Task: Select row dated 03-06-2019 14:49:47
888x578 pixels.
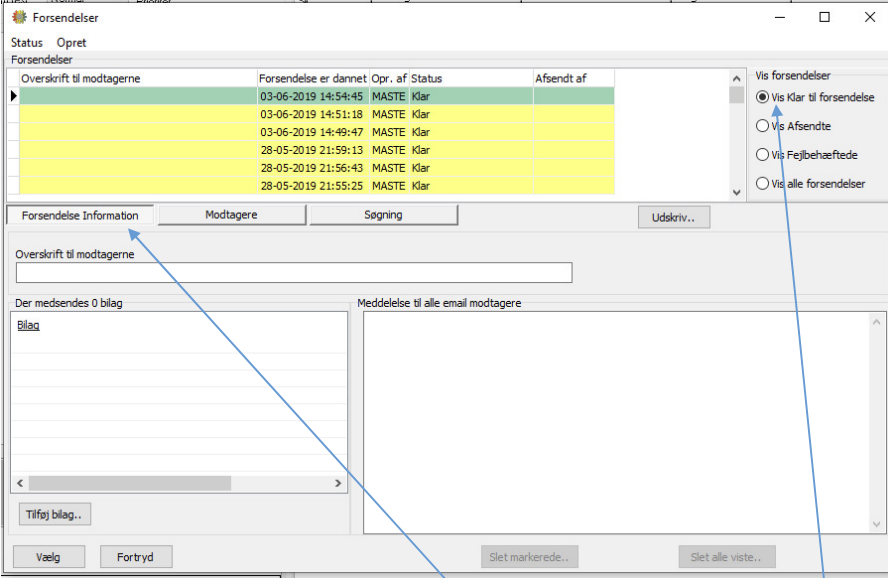Action: [317, 132]
